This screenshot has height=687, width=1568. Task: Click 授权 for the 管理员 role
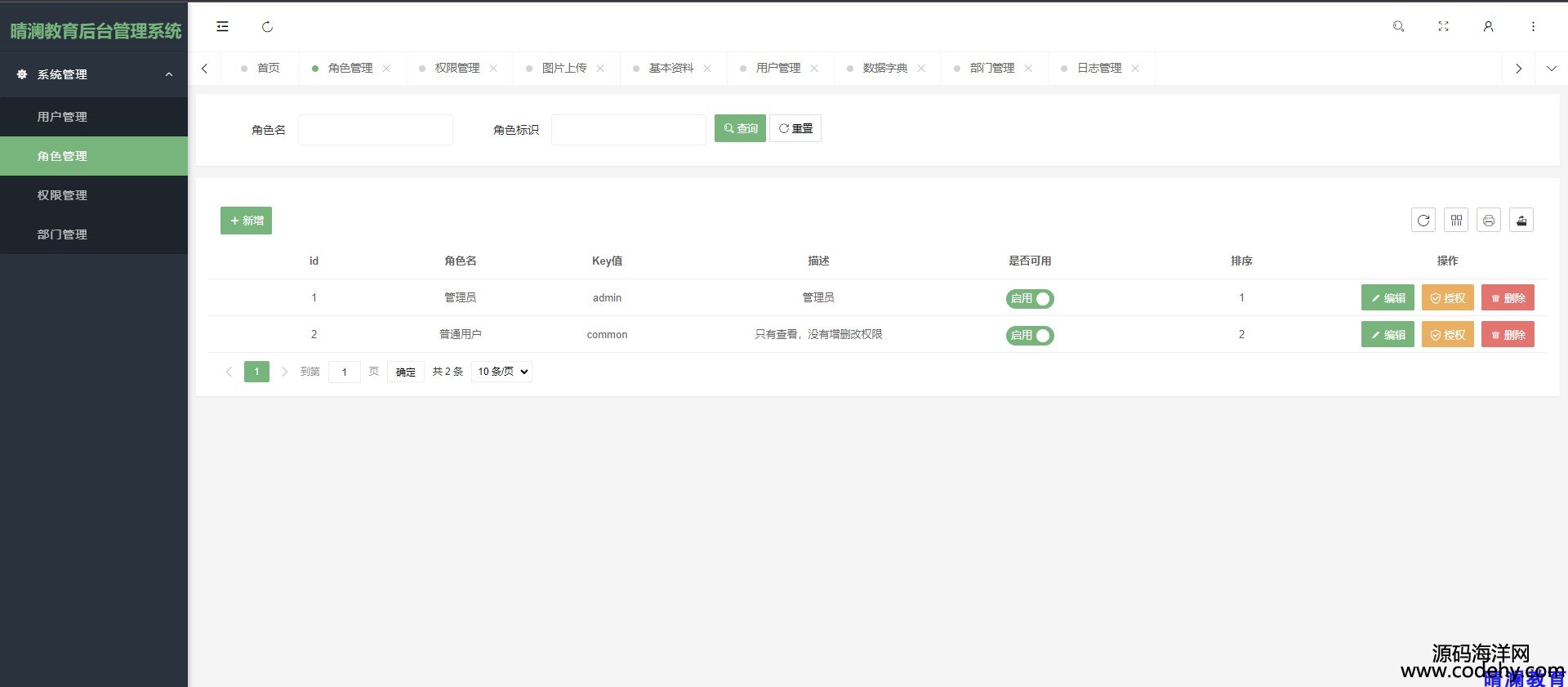[x=1447, y=298]
